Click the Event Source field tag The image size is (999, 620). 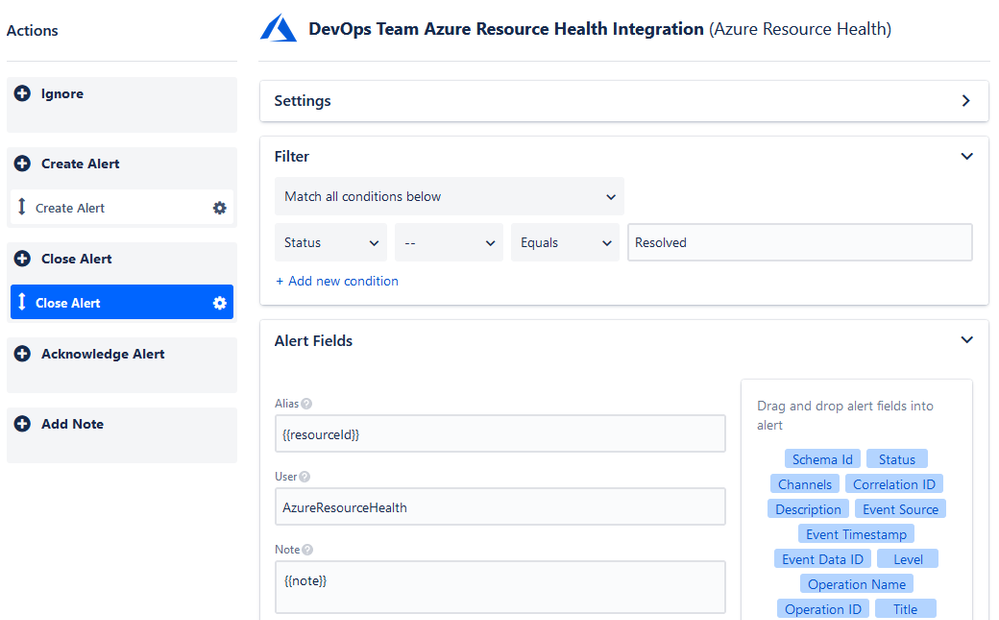point(900,509)
